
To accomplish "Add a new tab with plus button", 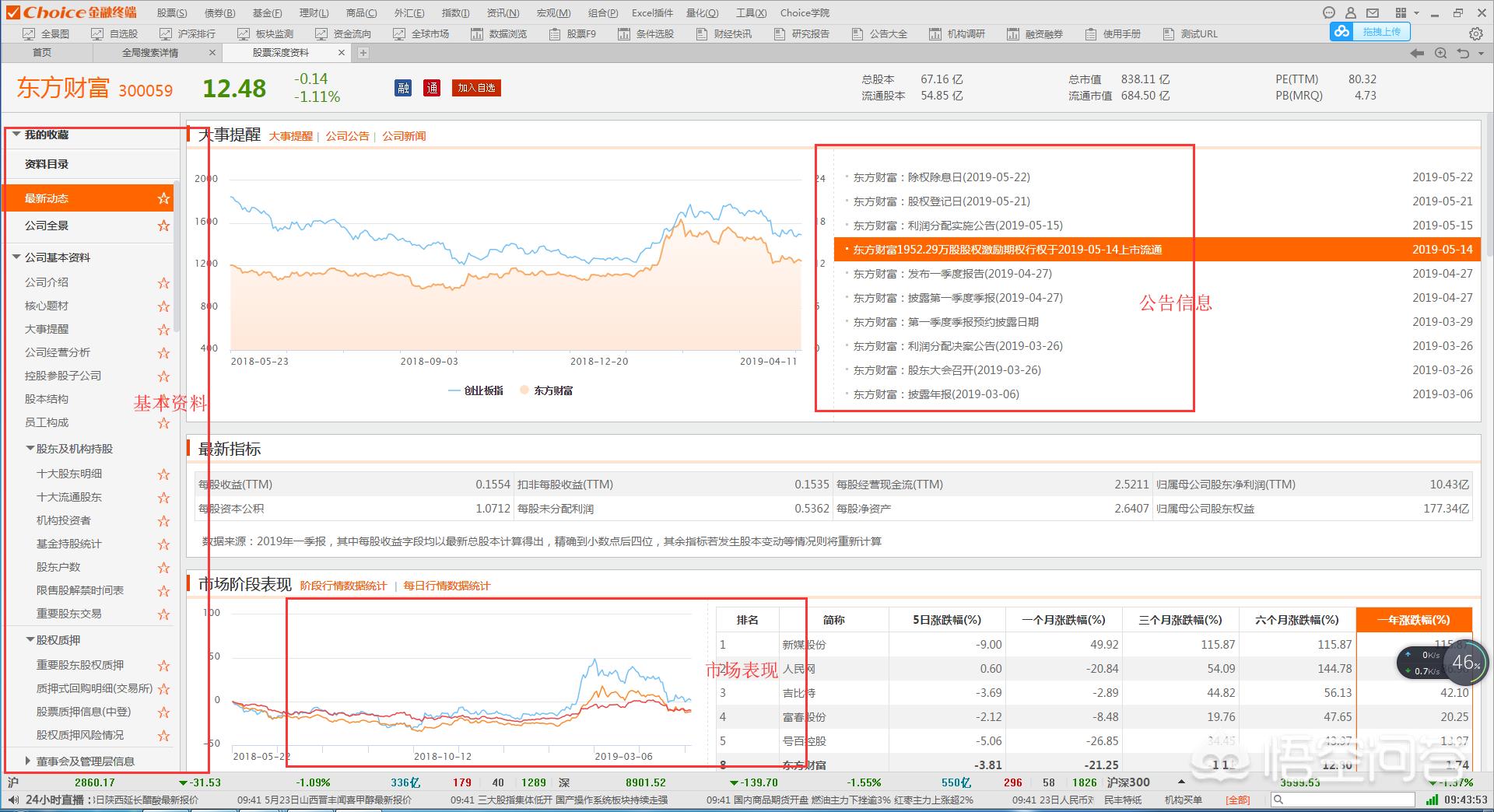I will [363, 53].
